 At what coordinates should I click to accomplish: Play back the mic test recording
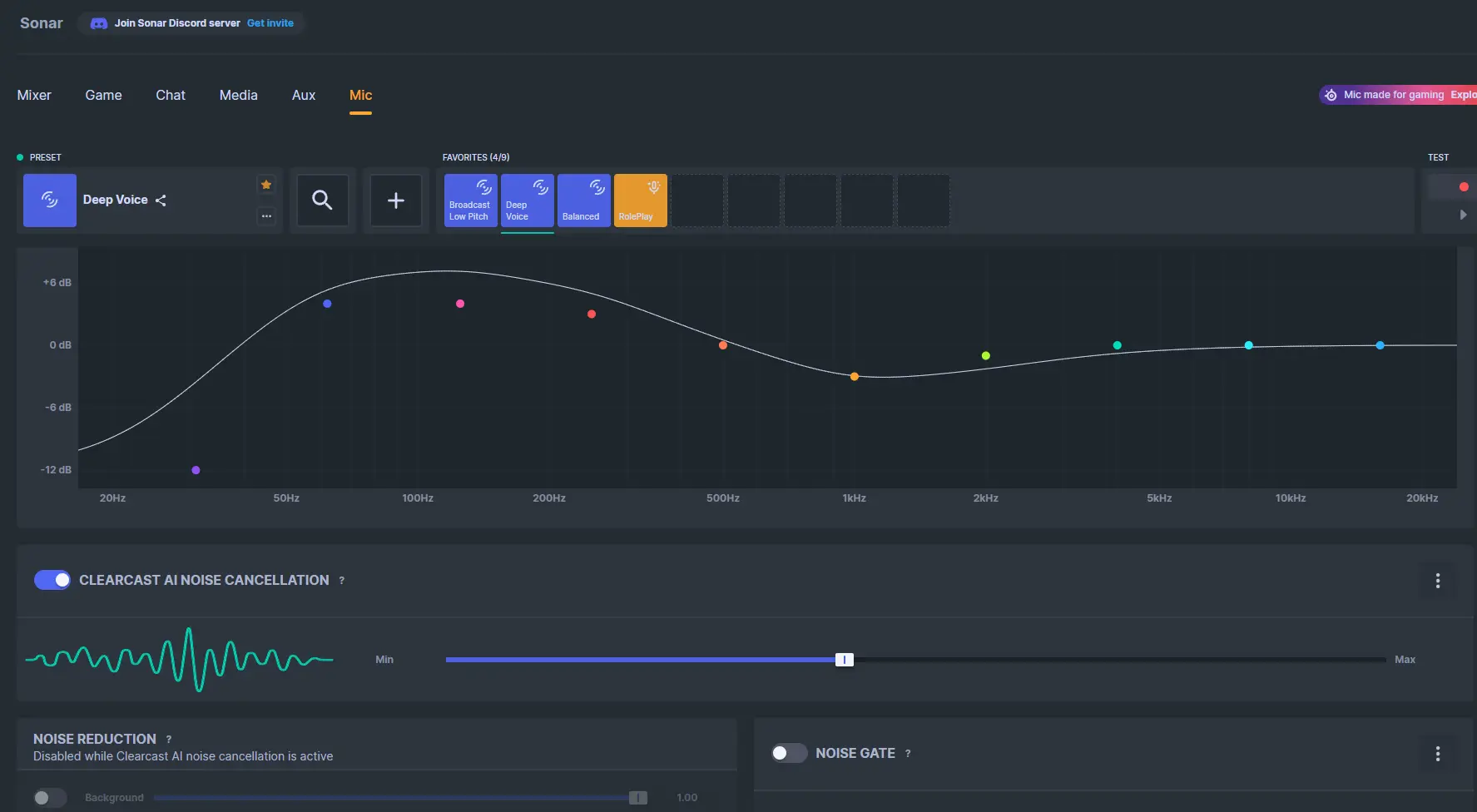(x=1463, y=215)
